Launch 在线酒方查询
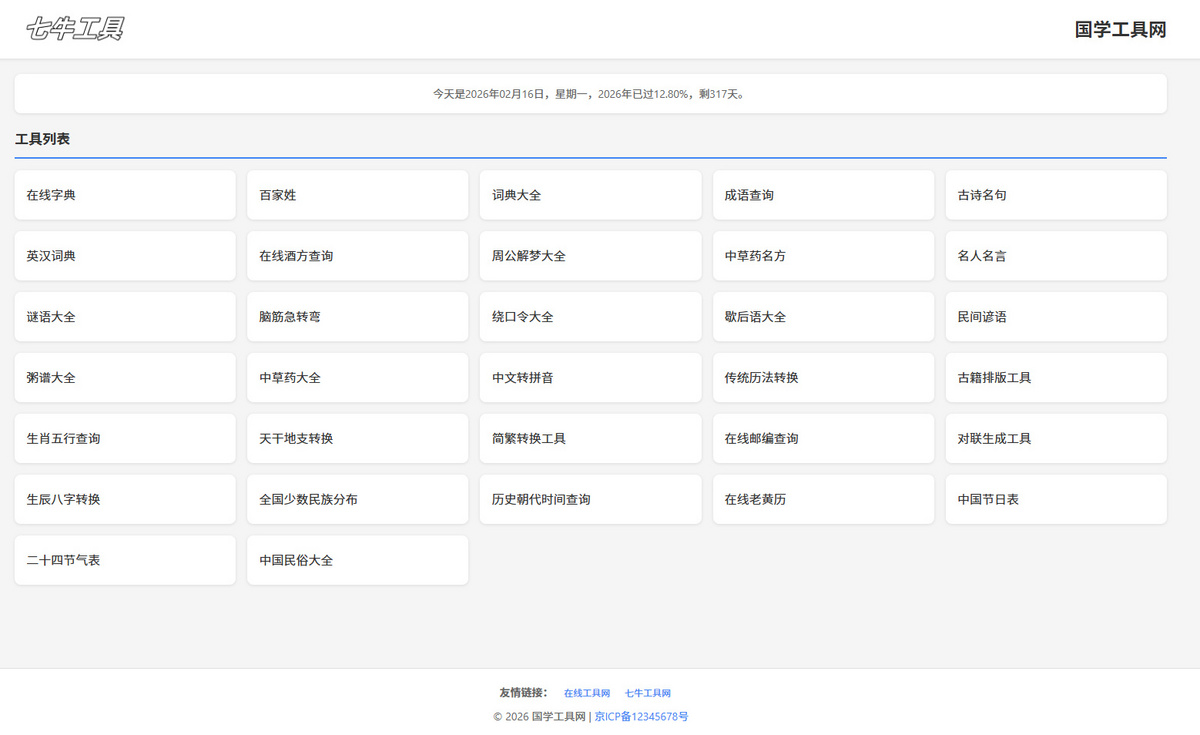1200x735 pixels. point(357,256)
